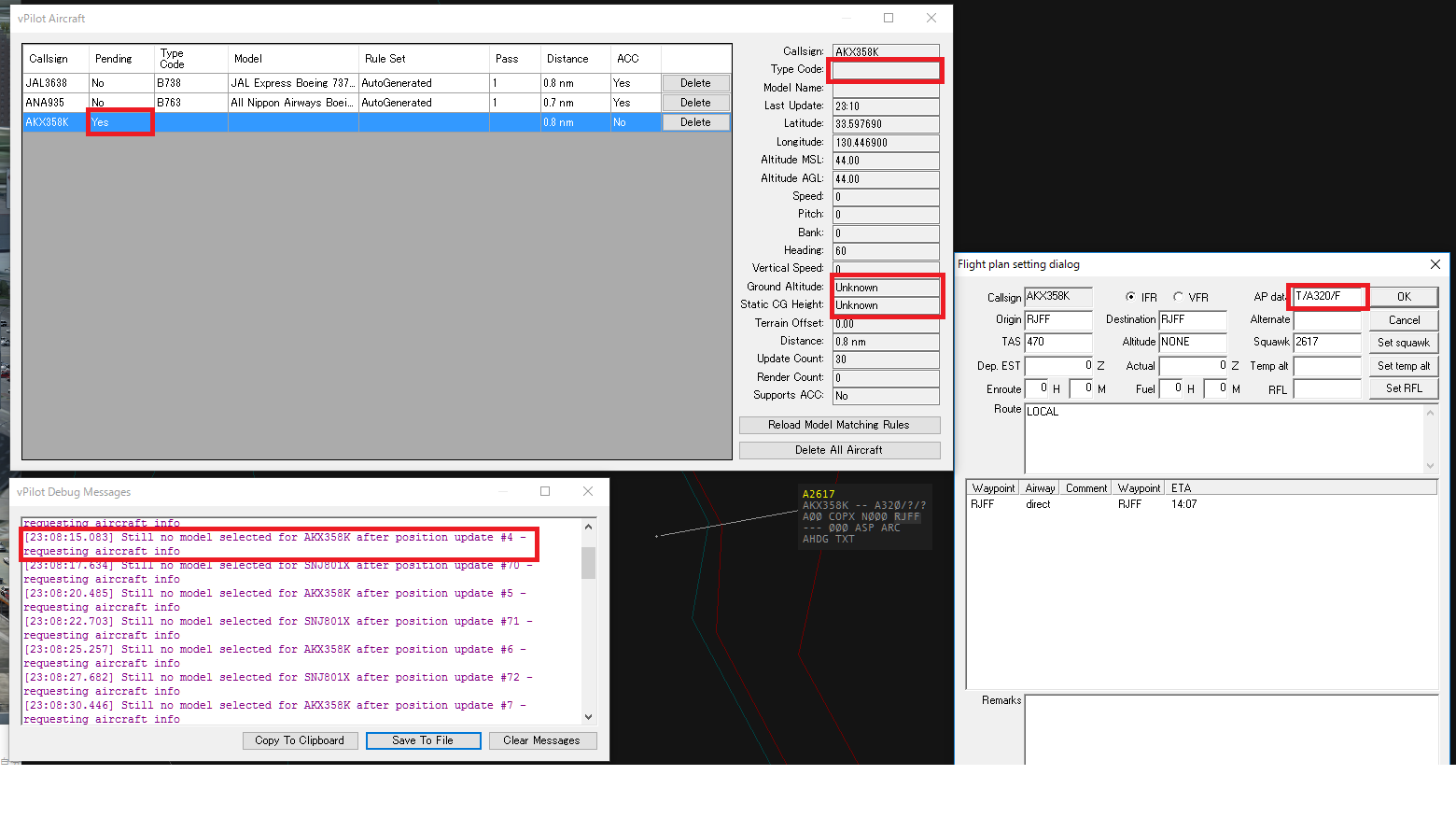Screen dimensions: 1456x817
Task: Click the Ground Altitude Unknown field
Action: 886,288
